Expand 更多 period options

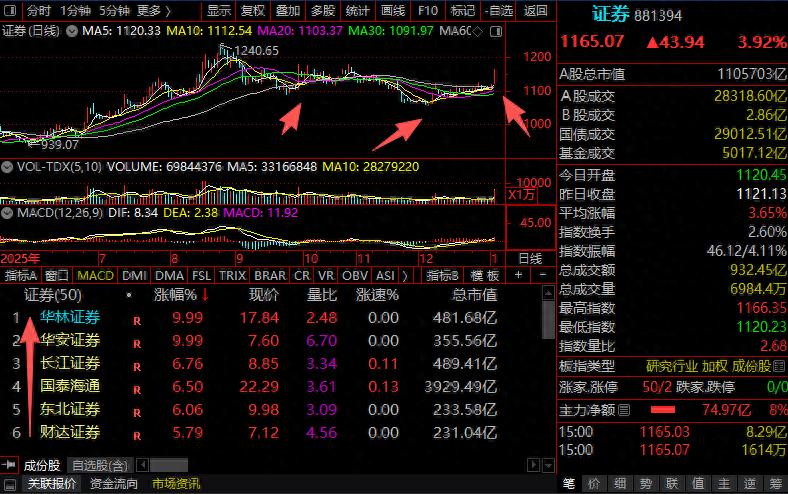(x=154, y=11)
